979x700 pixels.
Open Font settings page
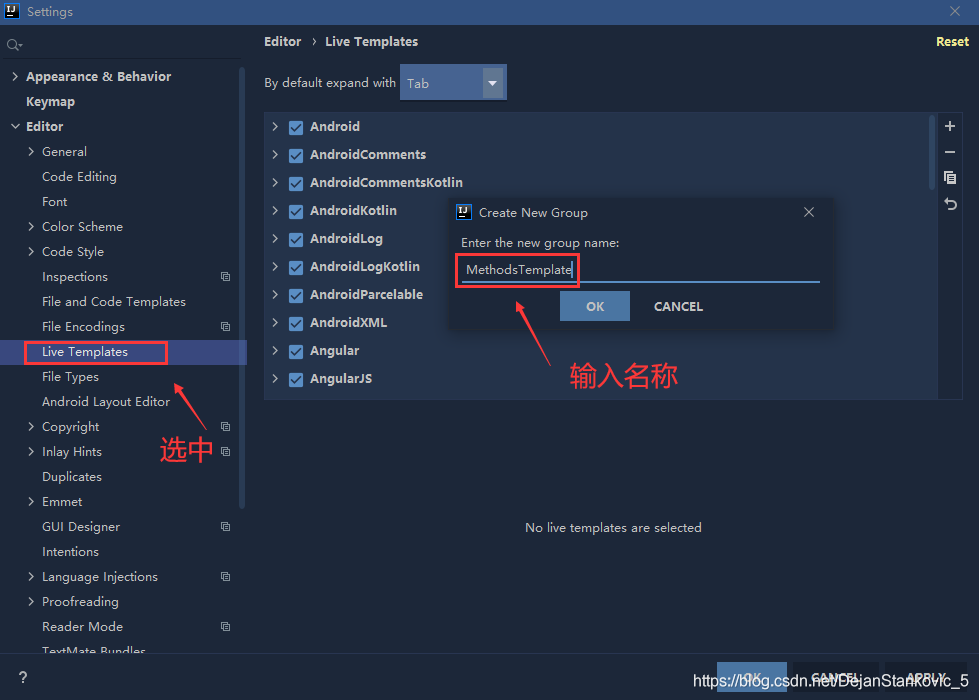[54, 202]
